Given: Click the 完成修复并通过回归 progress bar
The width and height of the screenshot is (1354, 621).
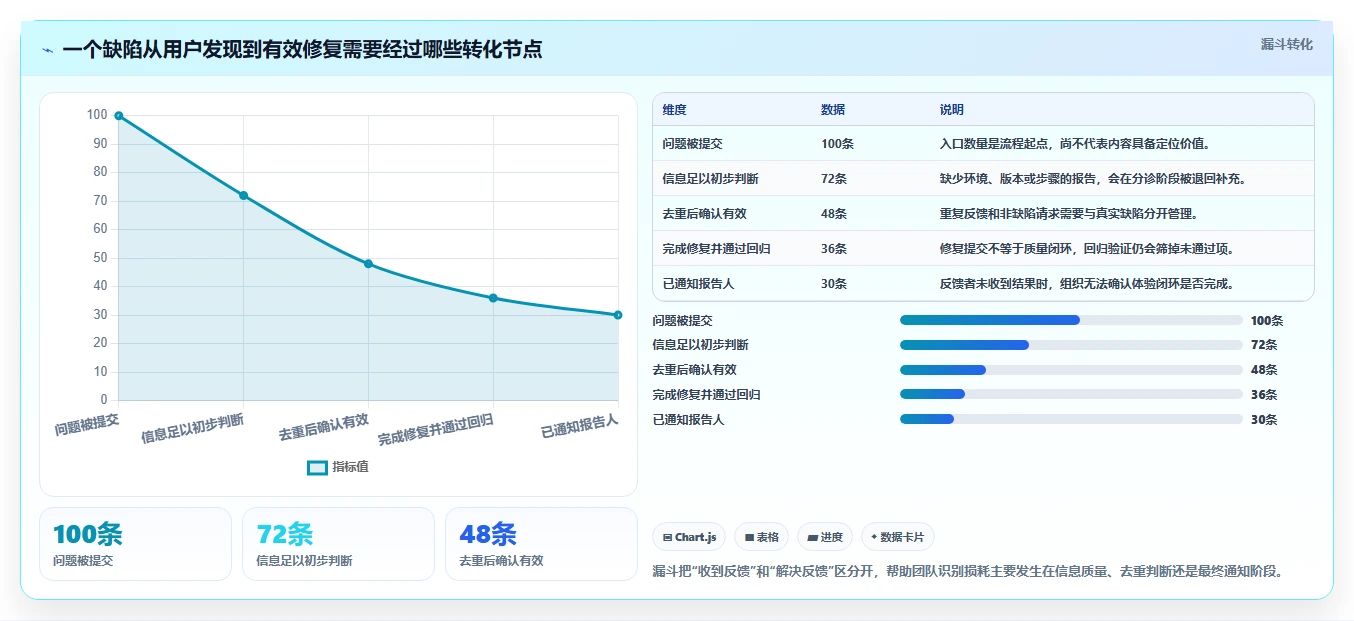Looking at the screenshot, I should (x=1071, y=395).
